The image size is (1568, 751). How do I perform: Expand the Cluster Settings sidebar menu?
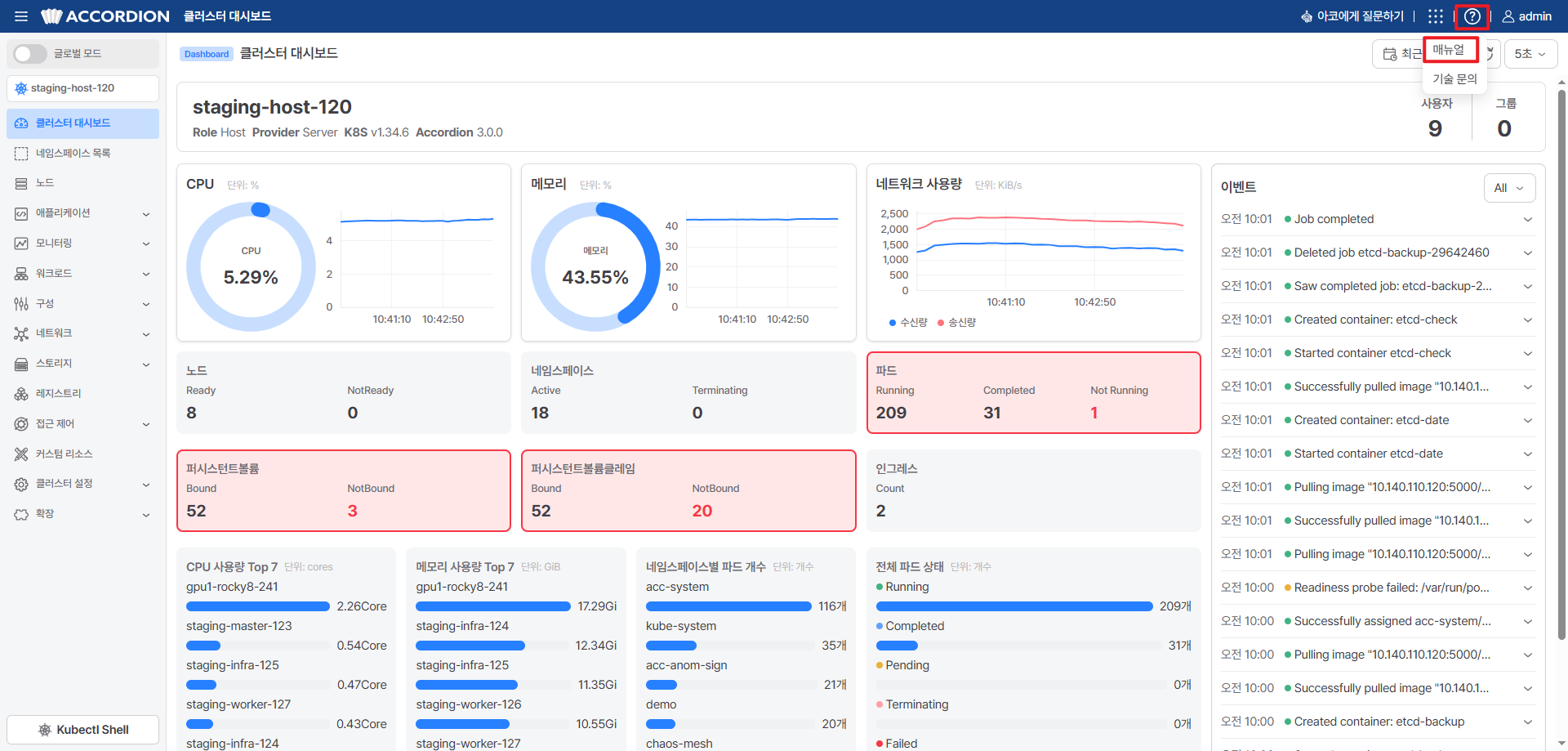coord(82,484)
